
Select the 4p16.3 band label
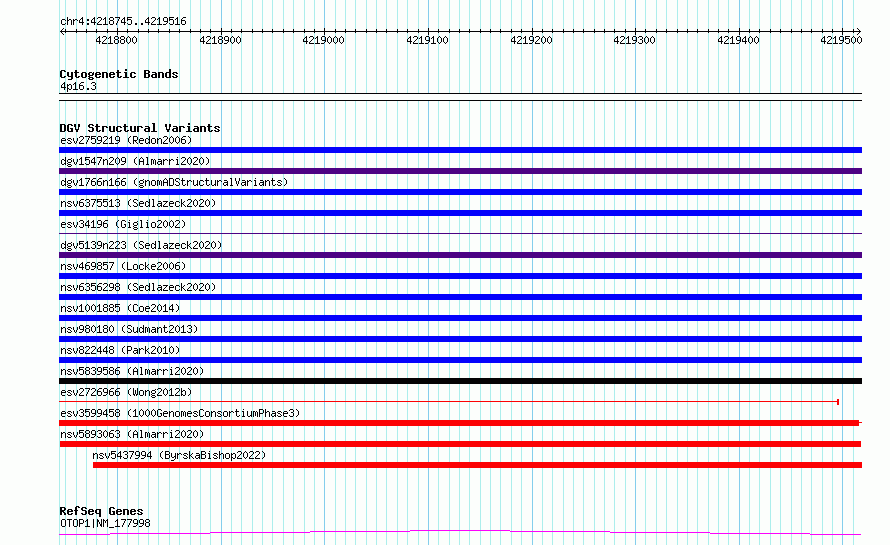(78, 86)
